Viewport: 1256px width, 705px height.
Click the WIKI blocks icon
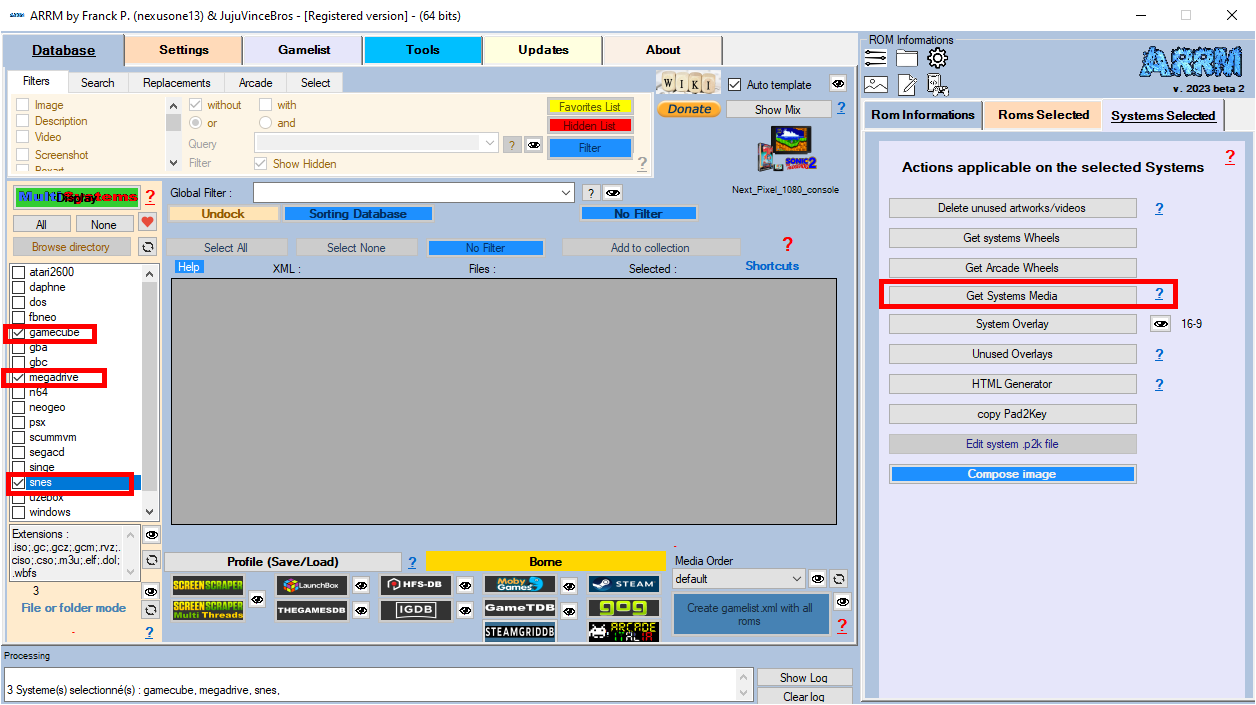pos(687,83)
